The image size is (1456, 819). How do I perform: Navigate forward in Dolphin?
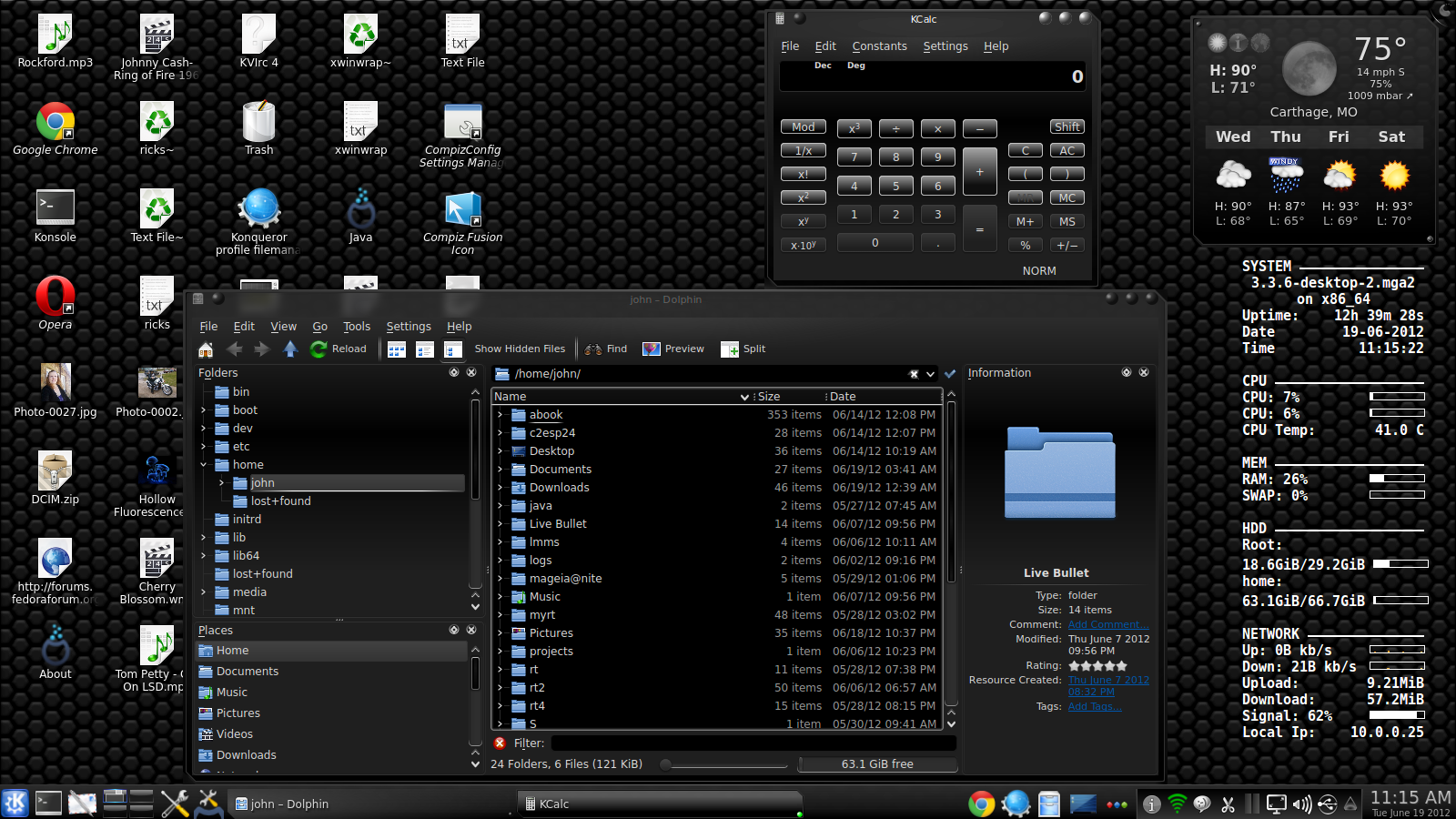(x=262, y=349)
